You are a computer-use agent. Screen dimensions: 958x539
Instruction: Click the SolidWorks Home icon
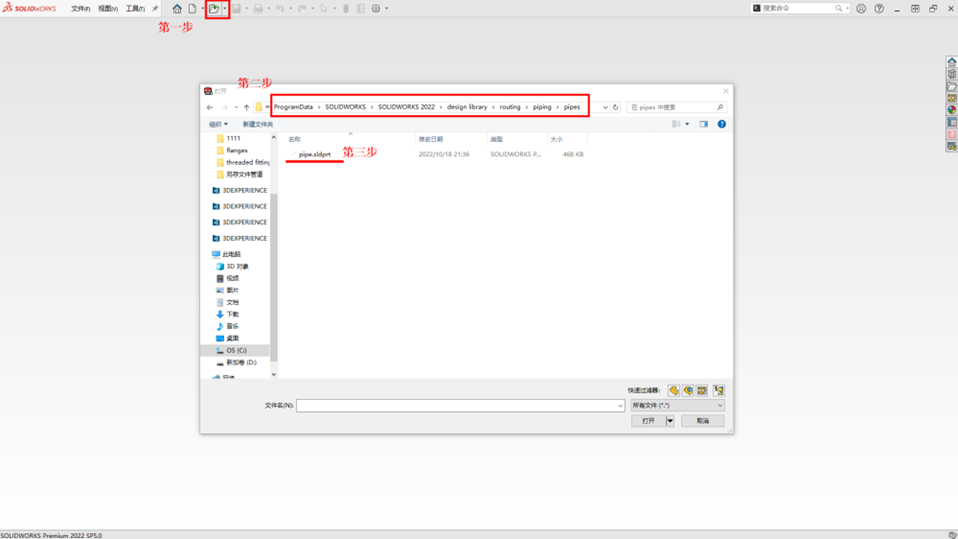pos(177,9)
